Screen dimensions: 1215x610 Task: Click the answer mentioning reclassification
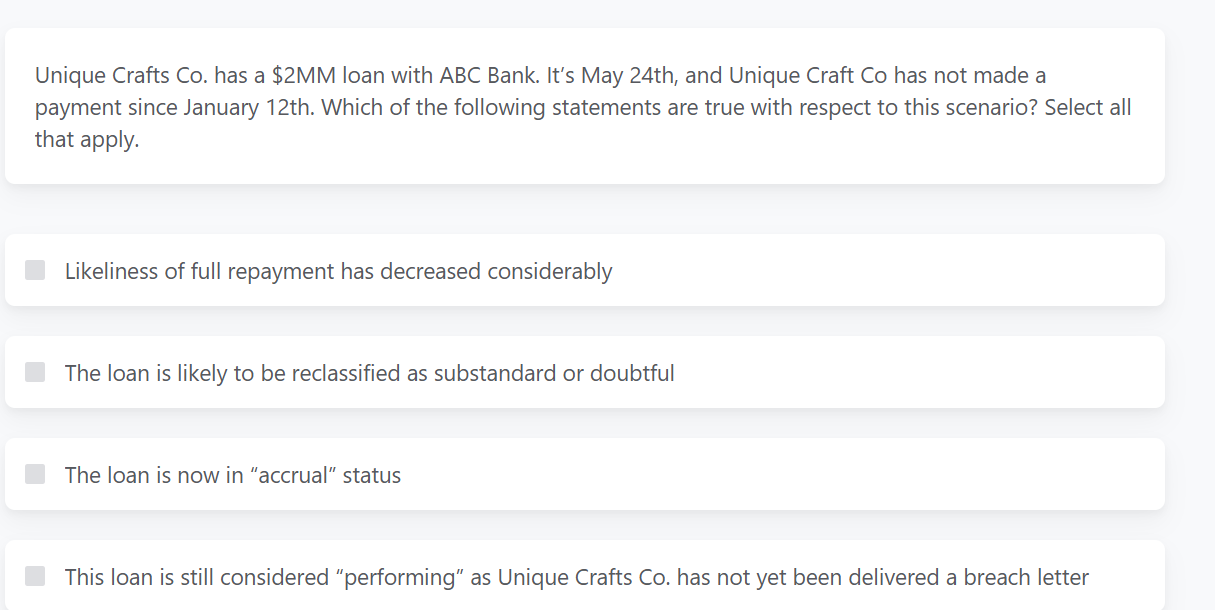coord(369,372)
